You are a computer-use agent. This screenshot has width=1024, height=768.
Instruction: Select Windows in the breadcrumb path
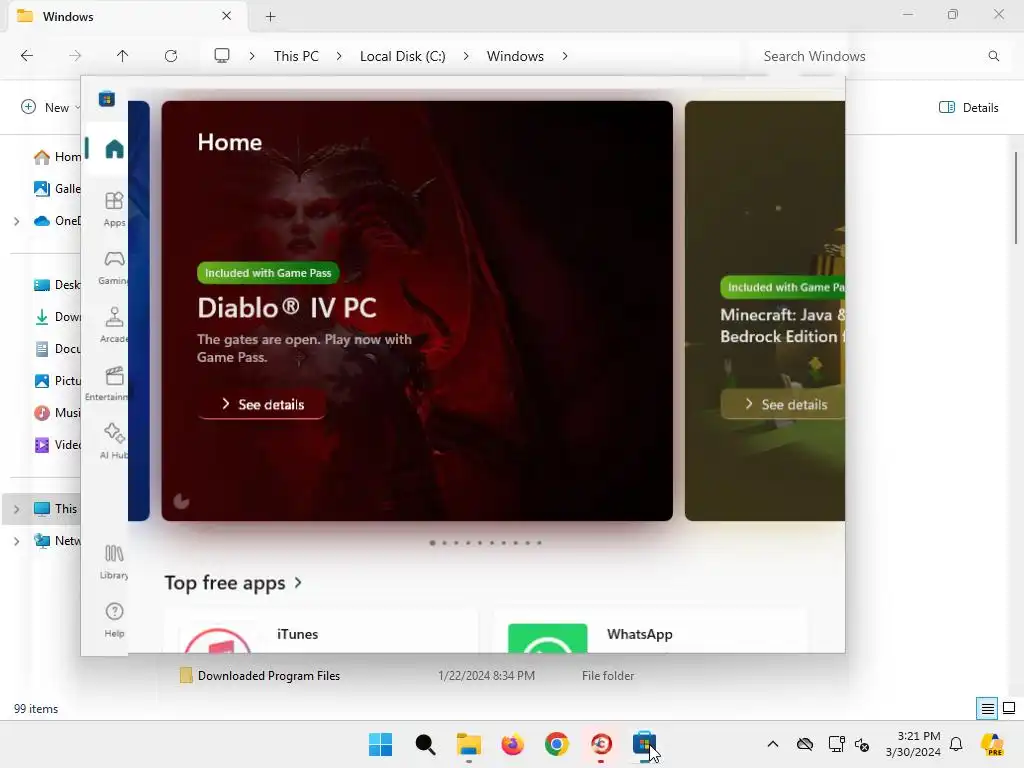(515, 56)
